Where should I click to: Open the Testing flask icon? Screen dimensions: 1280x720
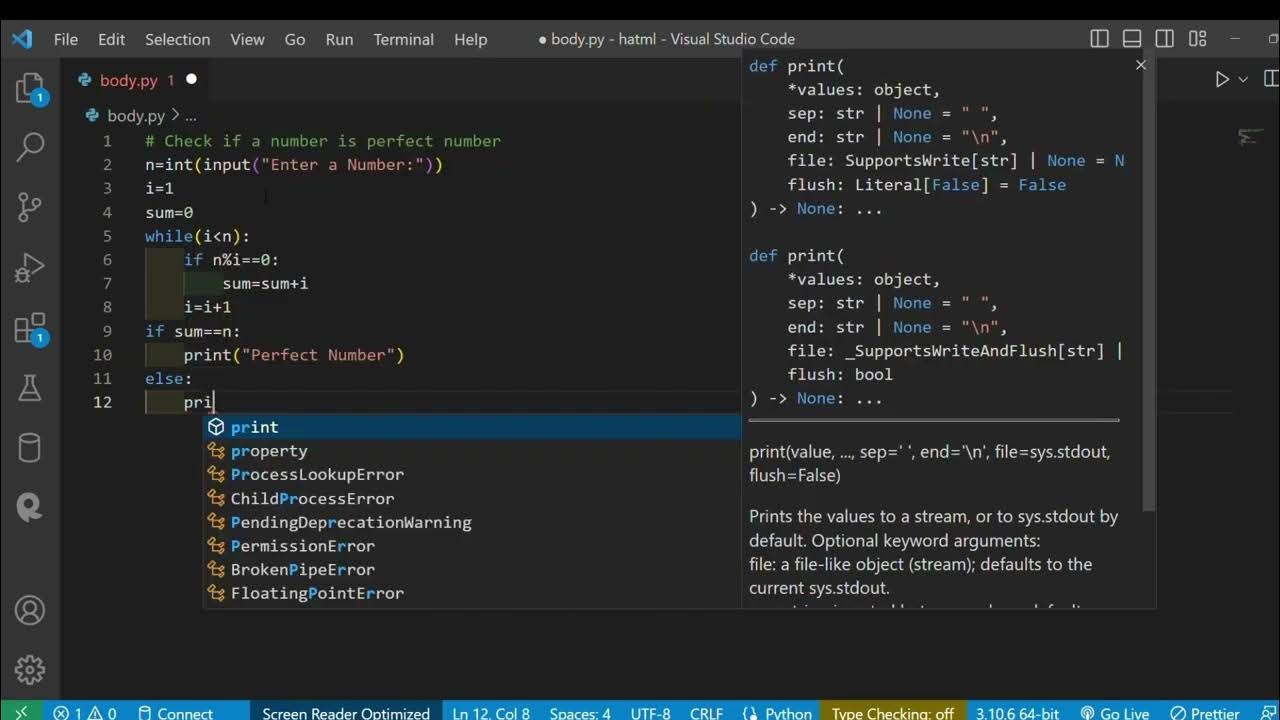tap(30, 388)
